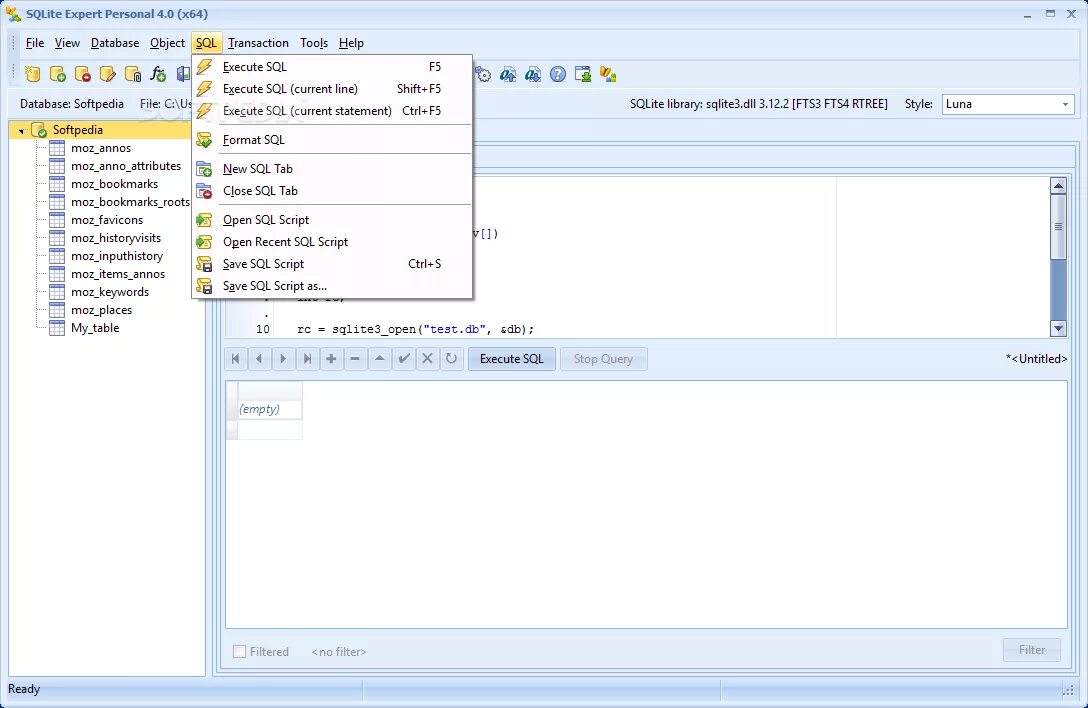Screen dimensions: 1088x708
Task: Select the moz_favicons table
Action: click(x=107, y=220)
